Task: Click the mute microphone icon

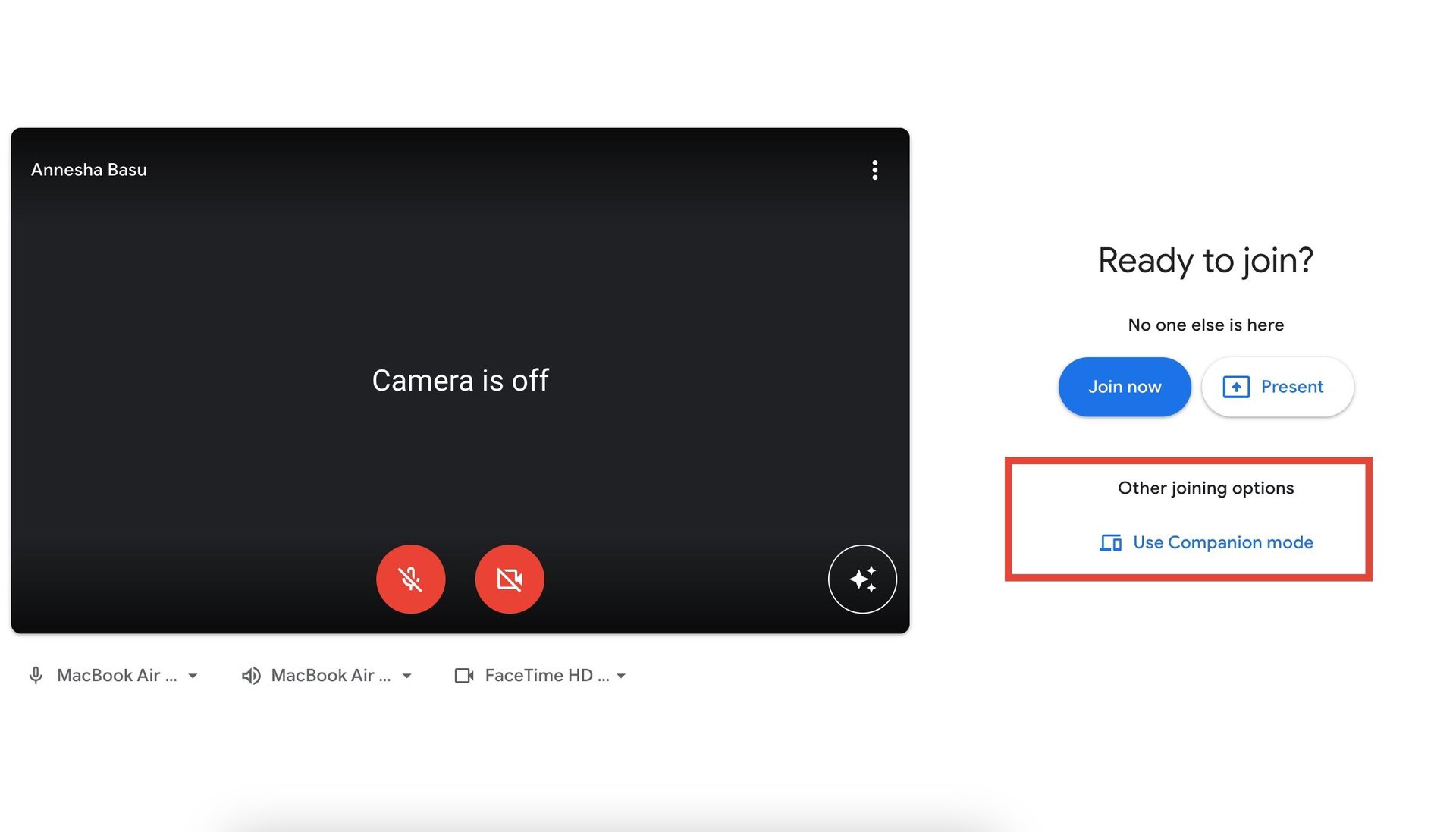Action: (x=411, y=578)
